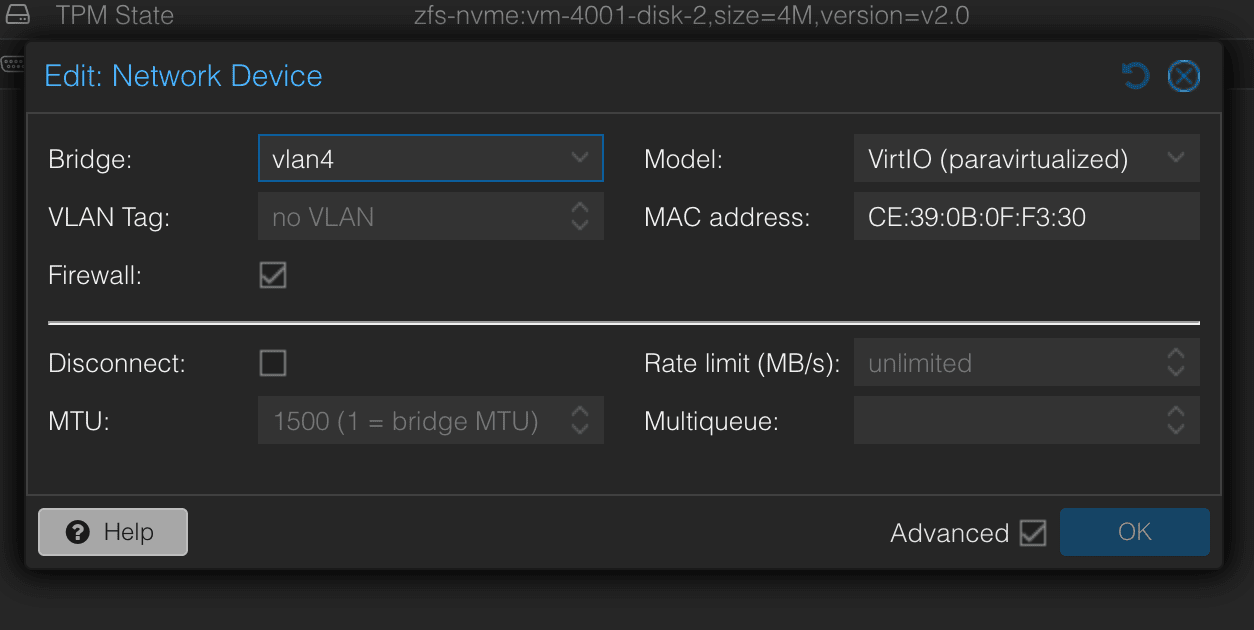Screen dimensions: 1254x630
Task: Click the circled X dialog icon
Action: [x=1184, y=75]
